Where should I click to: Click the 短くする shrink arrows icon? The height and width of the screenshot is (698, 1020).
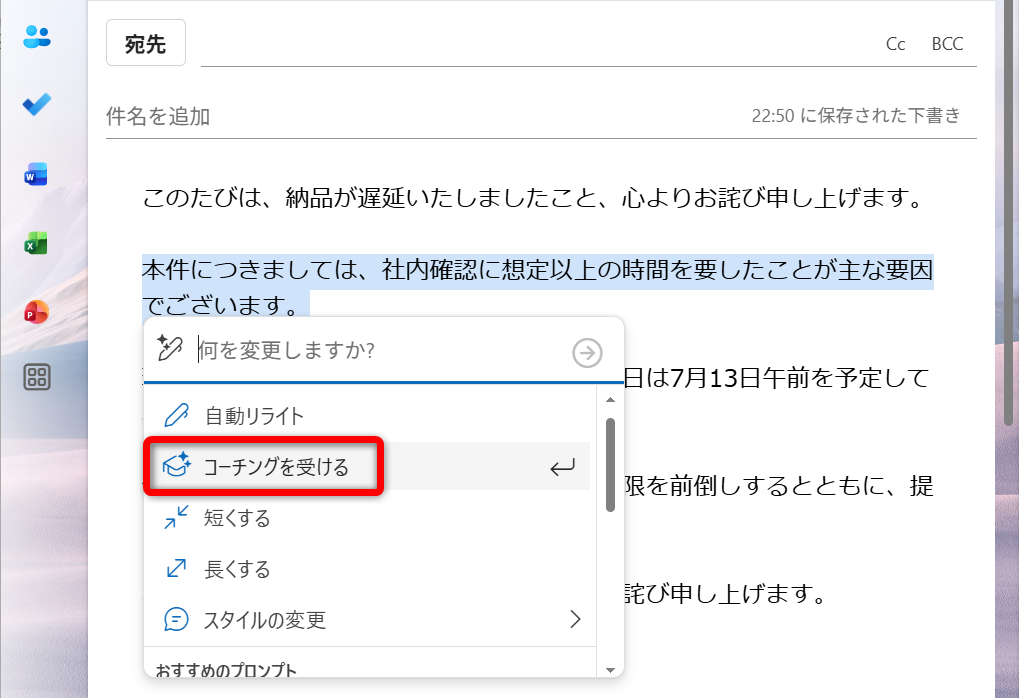click(176, 517)
